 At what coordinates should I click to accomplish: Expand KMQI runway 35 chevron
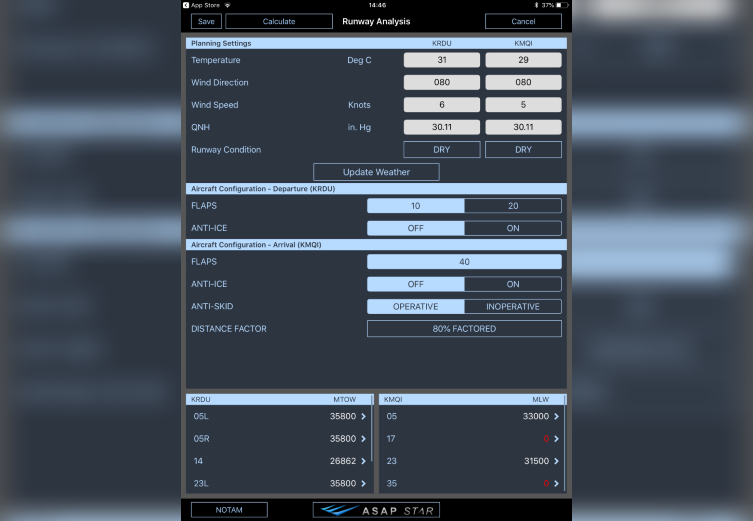coord(556,484)
